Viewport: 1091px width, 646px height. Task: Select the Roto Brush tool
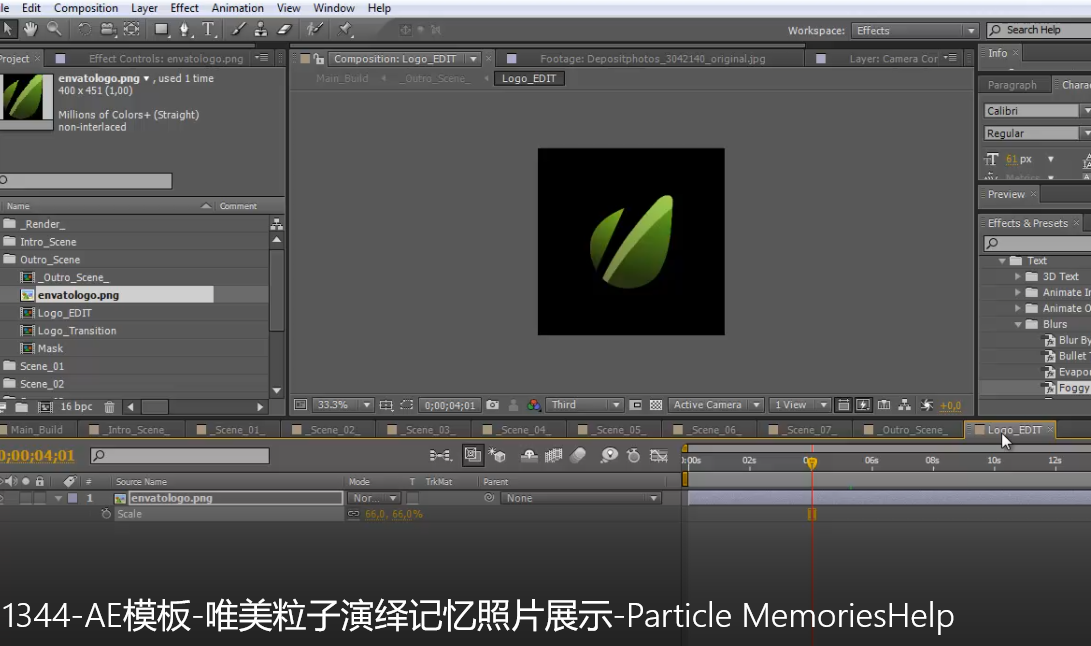314,29
